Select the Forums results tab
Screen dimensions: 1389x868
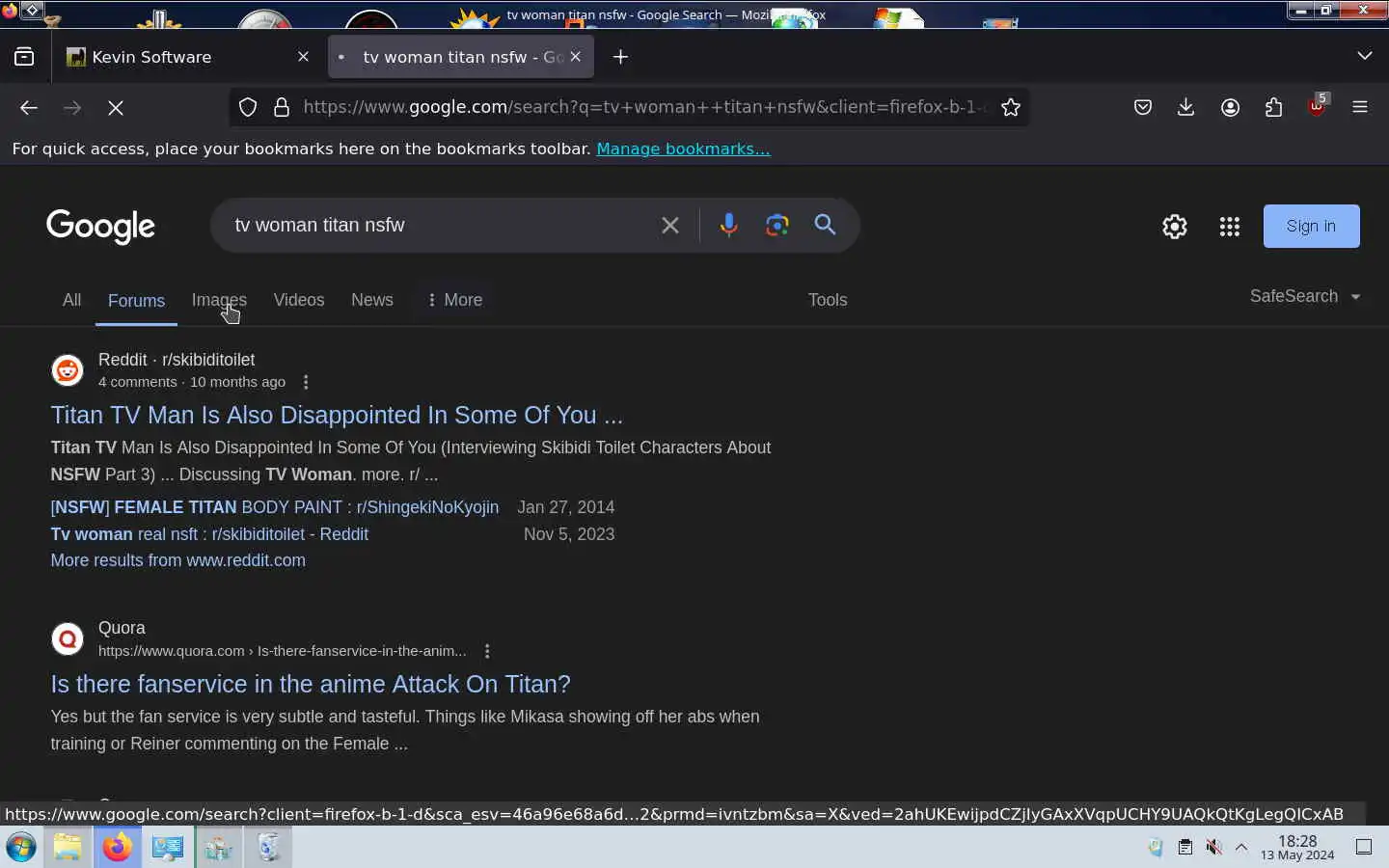[136, 301]
